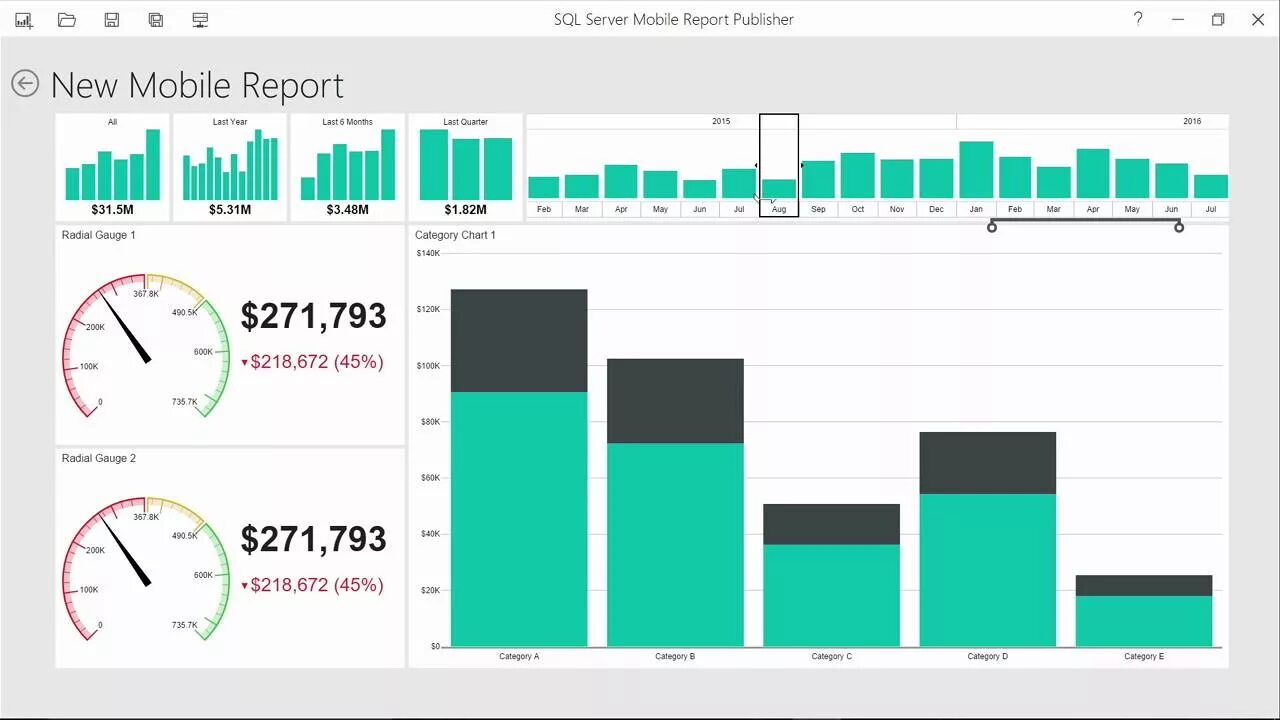Open Help with the question mark
Image resolution: width=1280 pixels, height=720 pixels.
[x=1138, y=19]
